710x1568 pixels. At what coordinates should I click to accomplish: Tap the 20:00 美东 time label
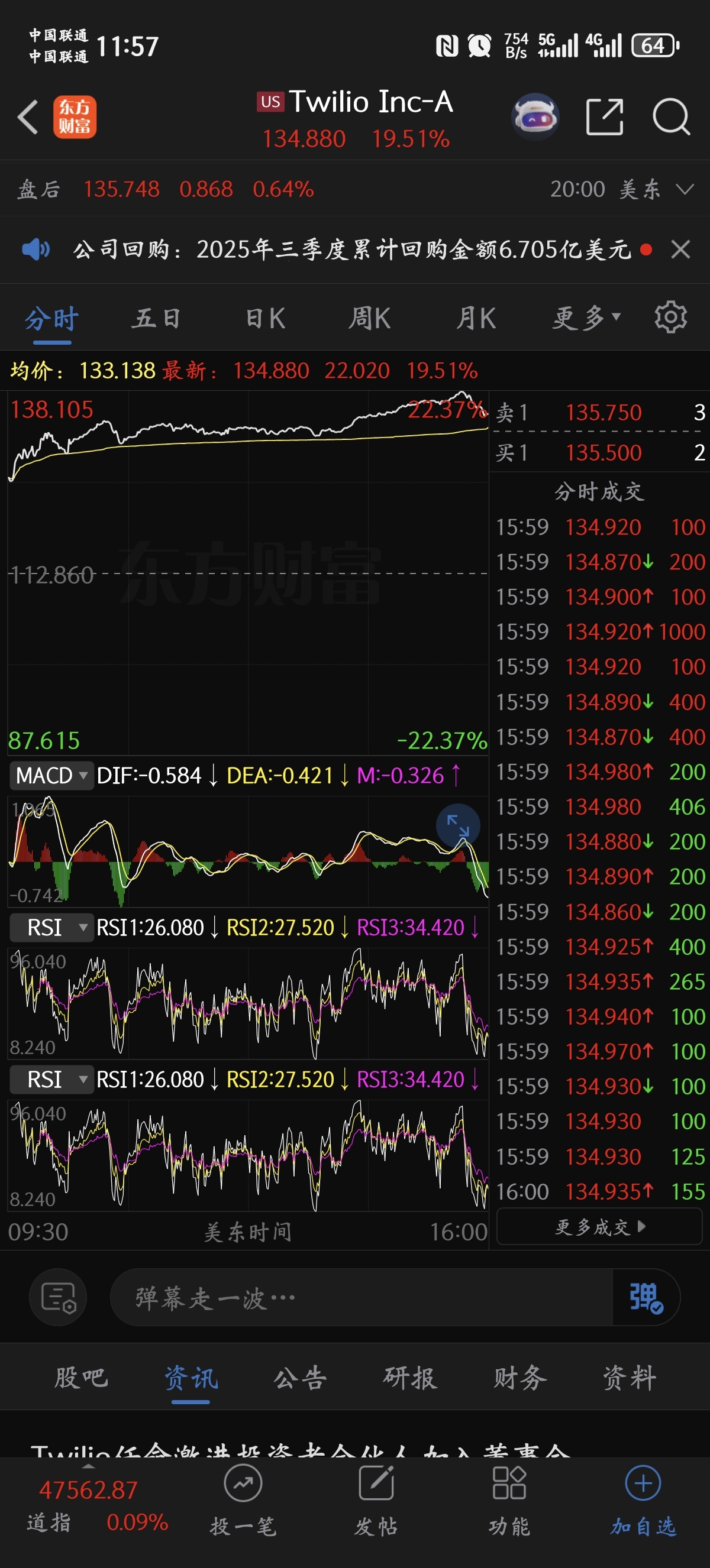click(605, 189)
